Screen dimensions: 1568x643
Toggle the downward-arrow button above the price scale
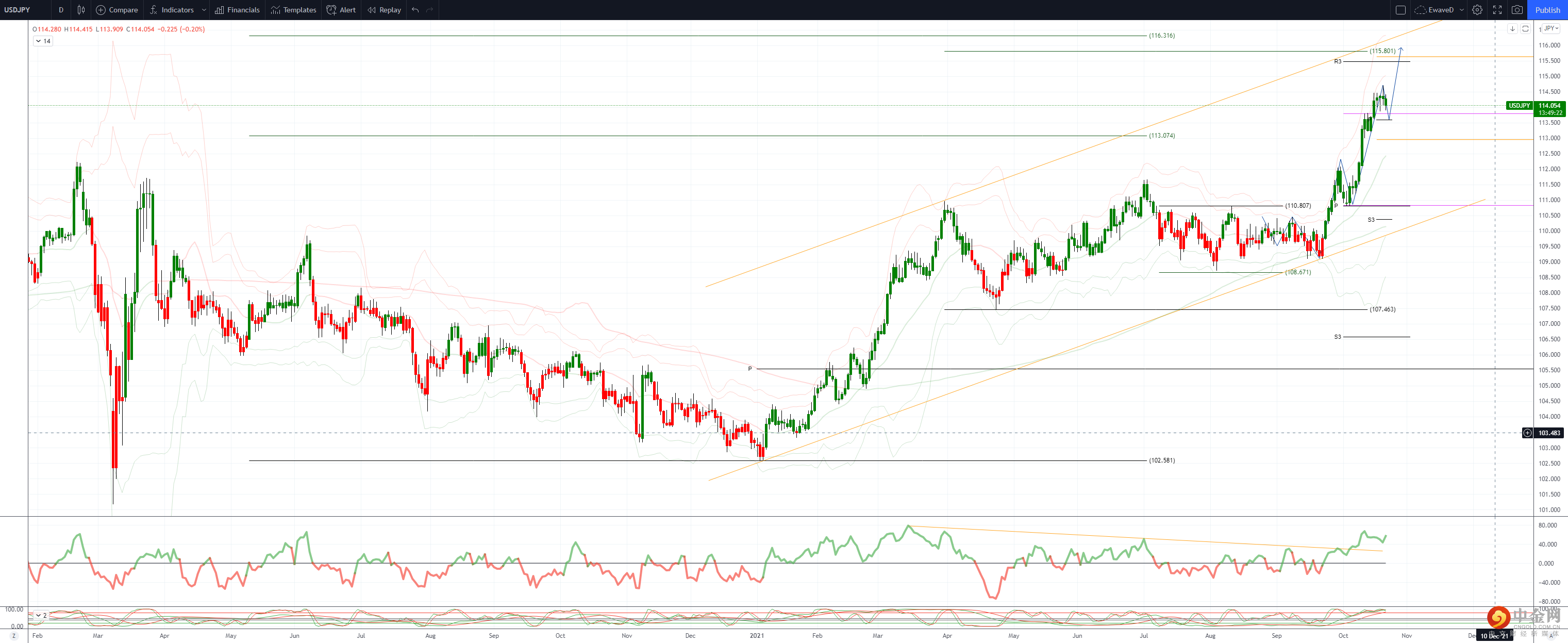(x=1512, y=29)
